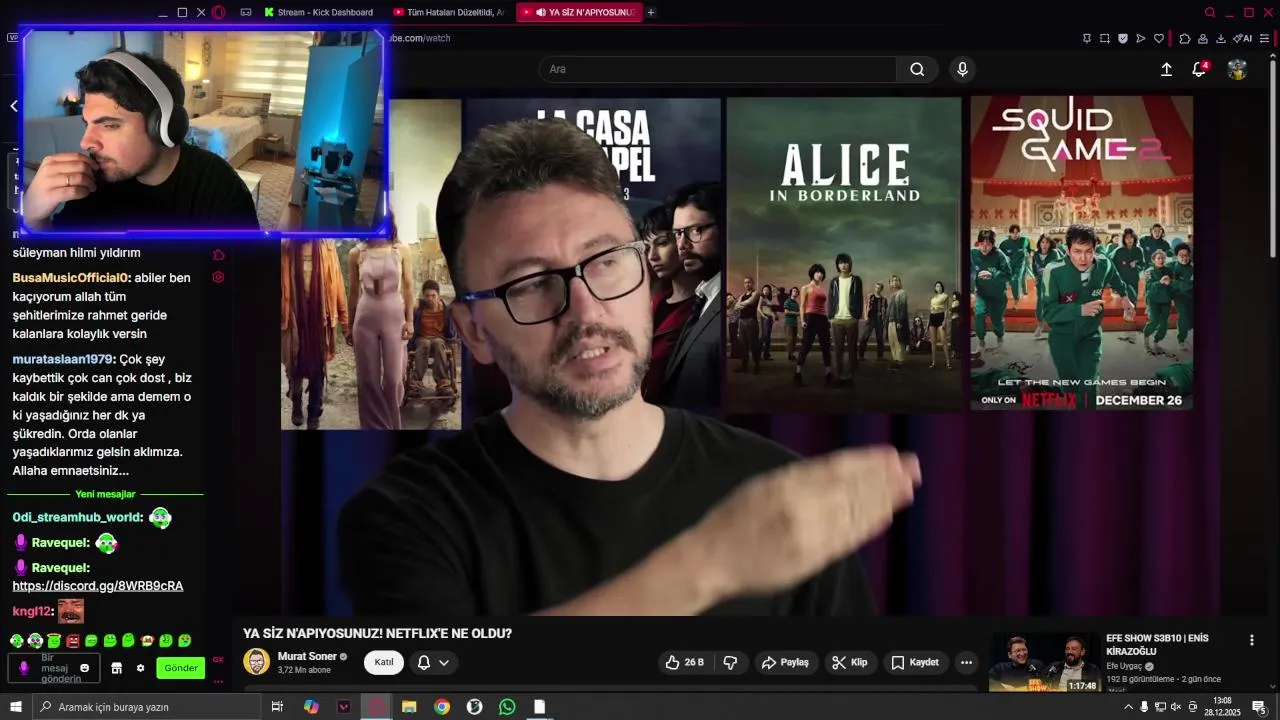1280x720 pixels.
Task: Click username 0di_streamhub_world in chat
Action: 77,517
